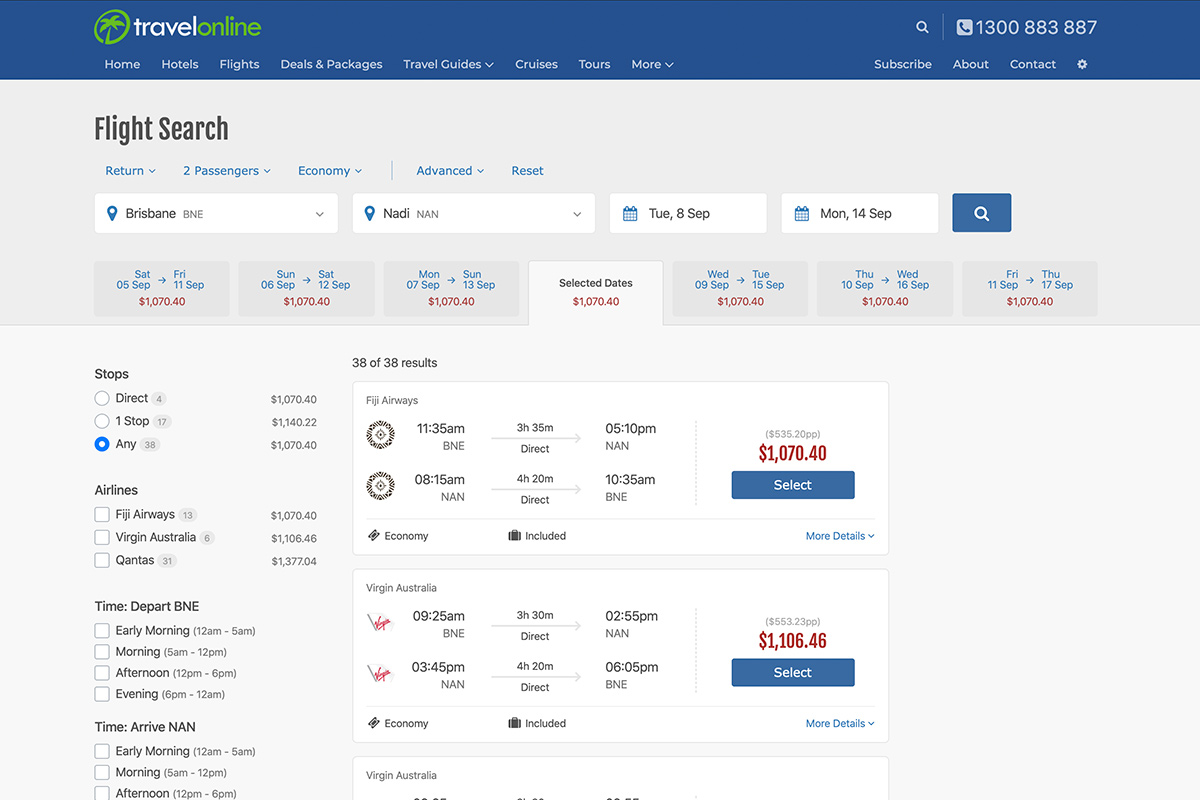
Task: Expand the Economy cabin class dropdown
Action: click(x=330, y=171)
